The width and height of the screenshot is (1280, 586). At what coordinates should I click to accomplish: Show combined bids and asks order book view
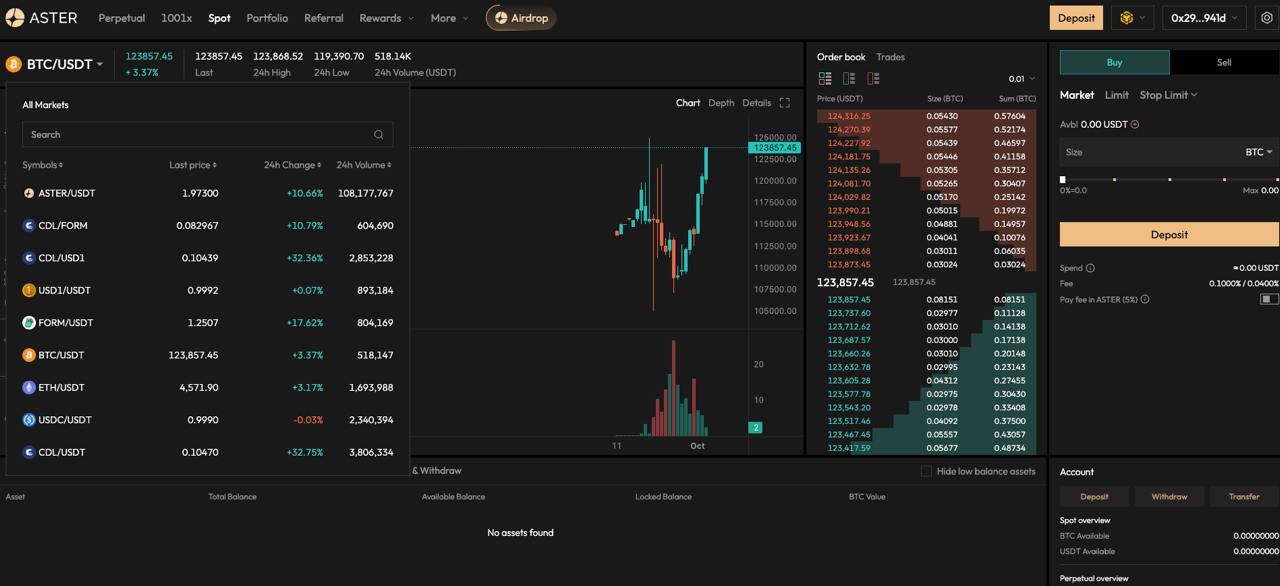tap(825, 78)
